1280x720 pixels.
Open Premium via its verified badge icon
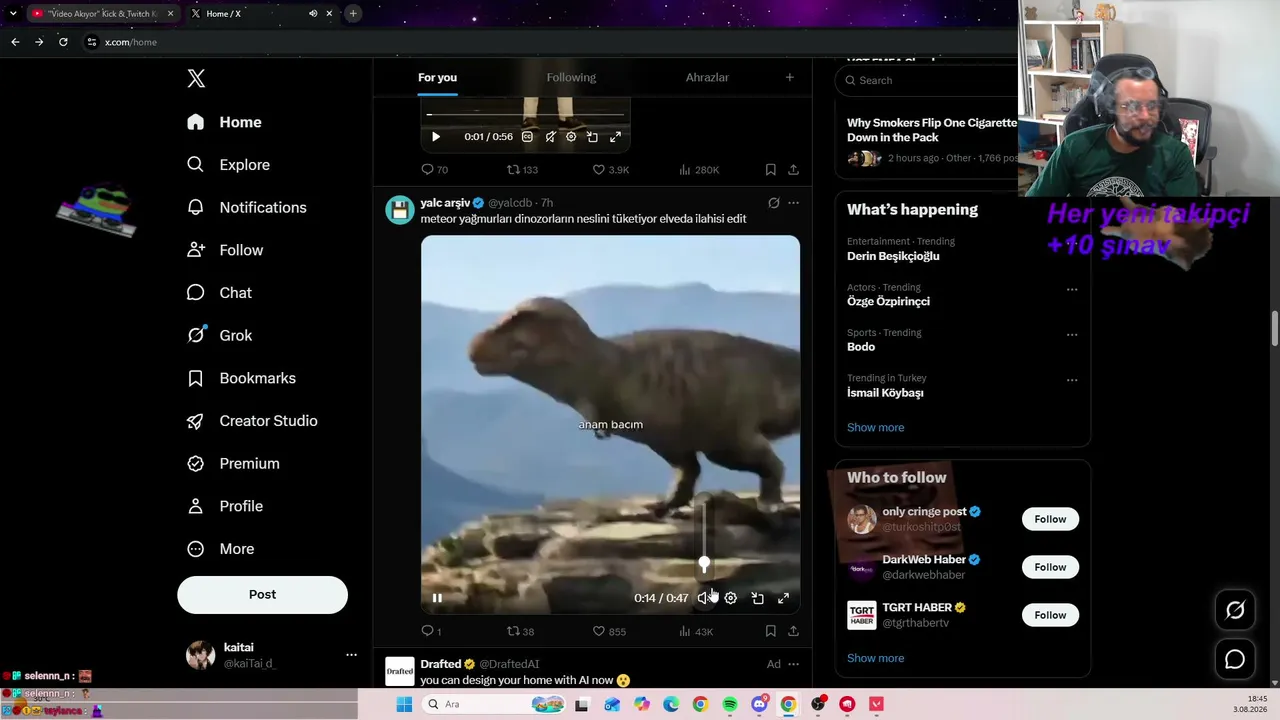(x=196, y=464)
